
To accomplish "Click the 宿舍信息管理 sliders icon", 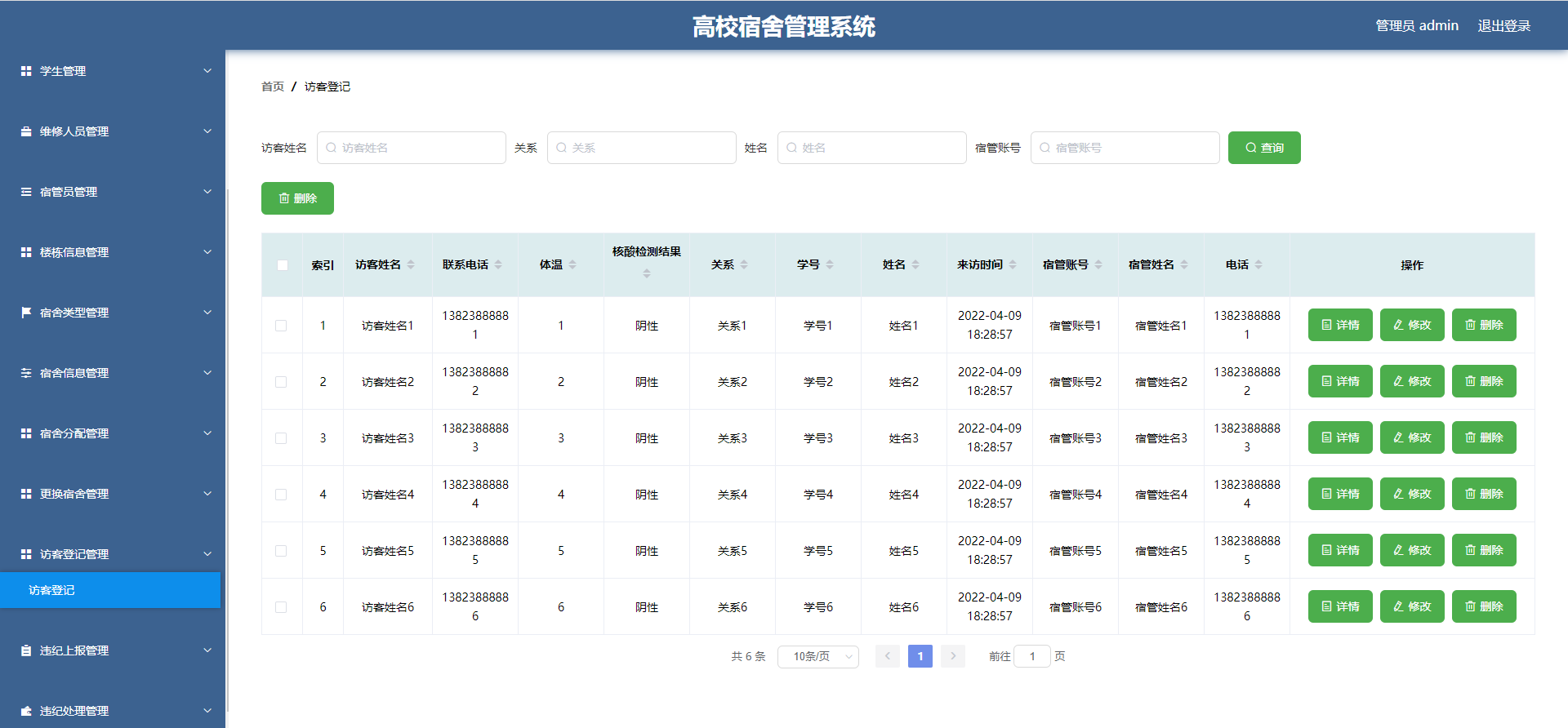I will 26,373.
